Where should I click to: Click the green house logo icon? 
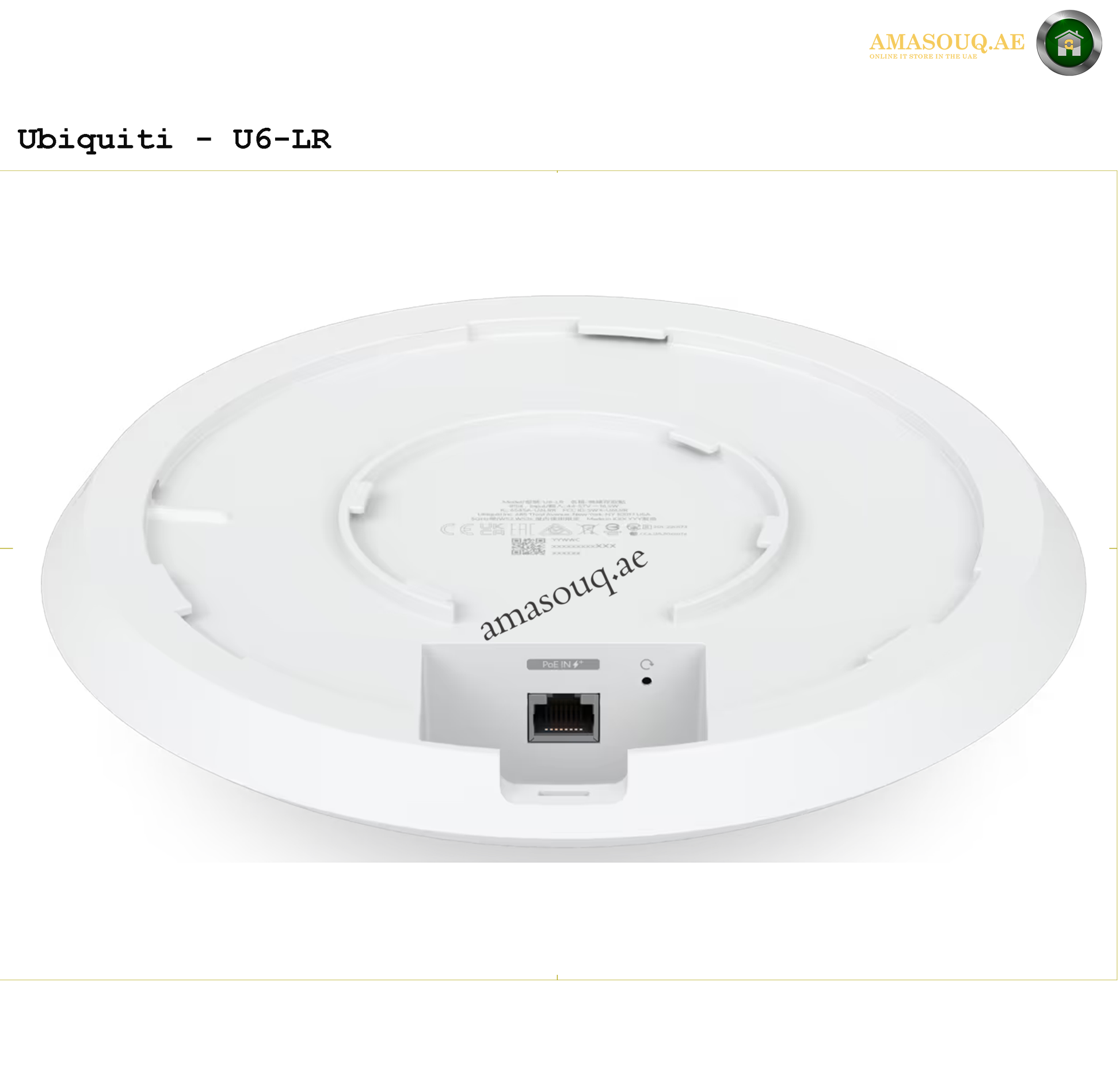click(x=1069, y=43)
